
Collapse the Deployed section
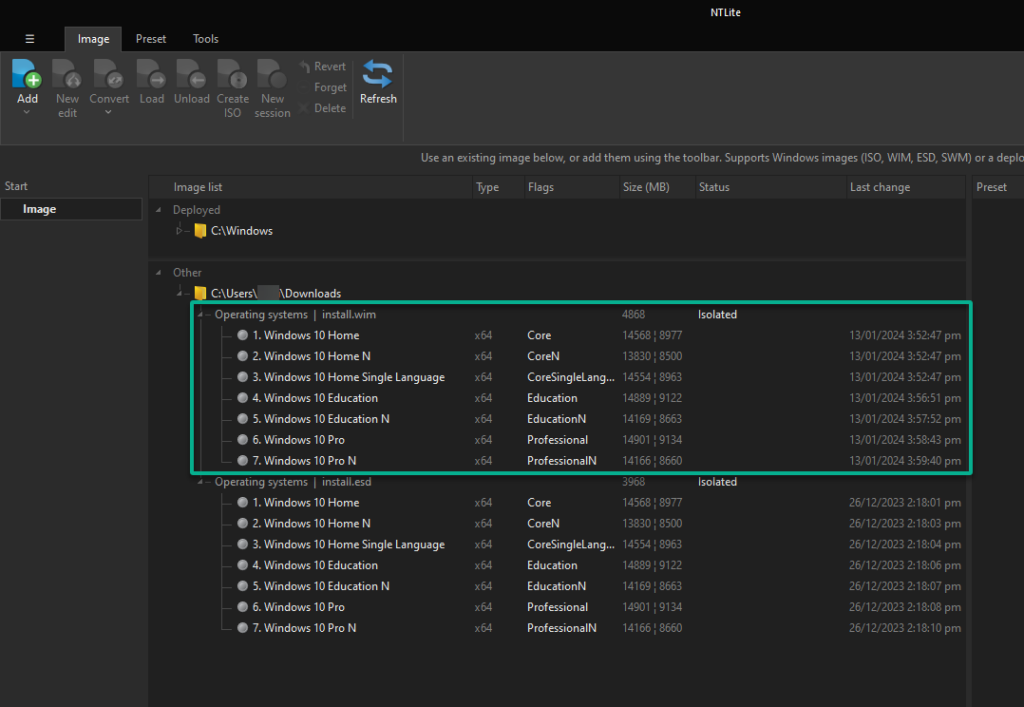click(x=157, y=209)
